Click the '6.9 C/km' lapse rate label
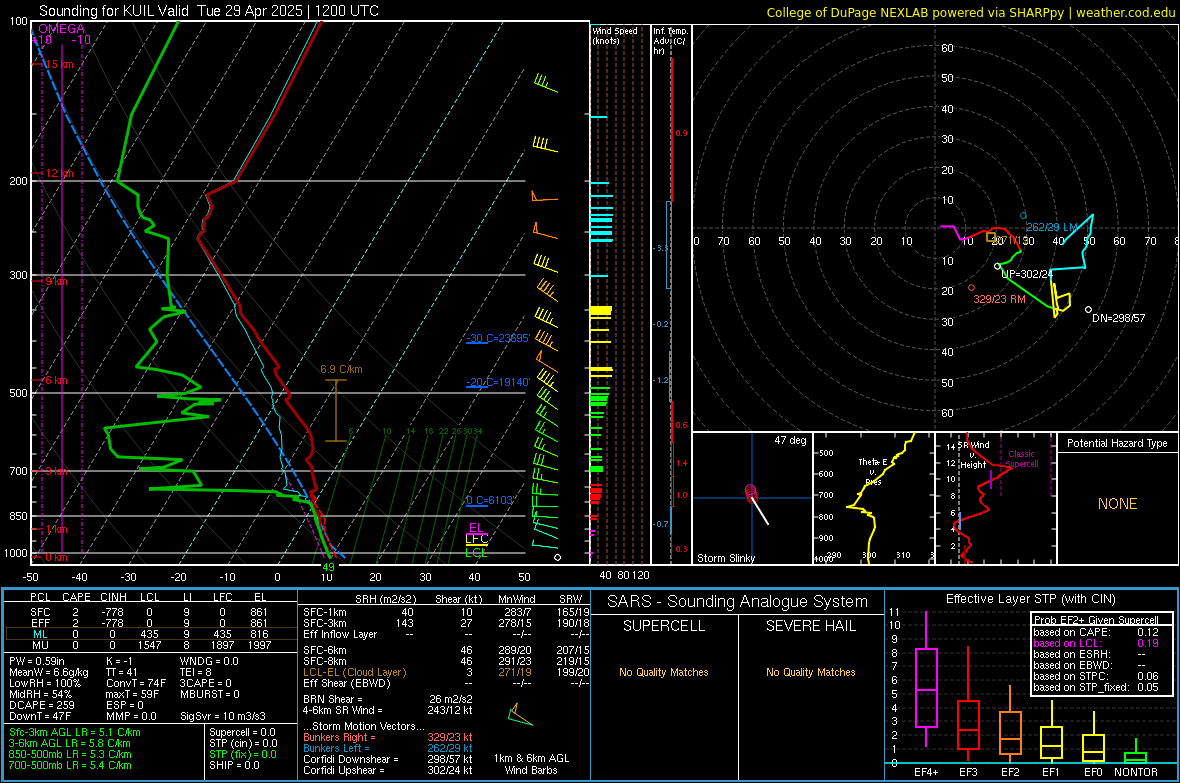The image size is (1180, 783). click(x=341, y=369)
